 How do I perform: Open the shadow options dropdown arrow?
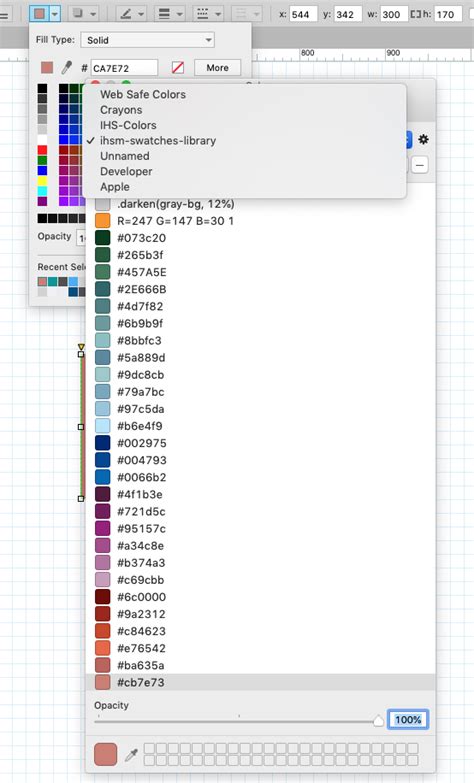pos(93,14)
